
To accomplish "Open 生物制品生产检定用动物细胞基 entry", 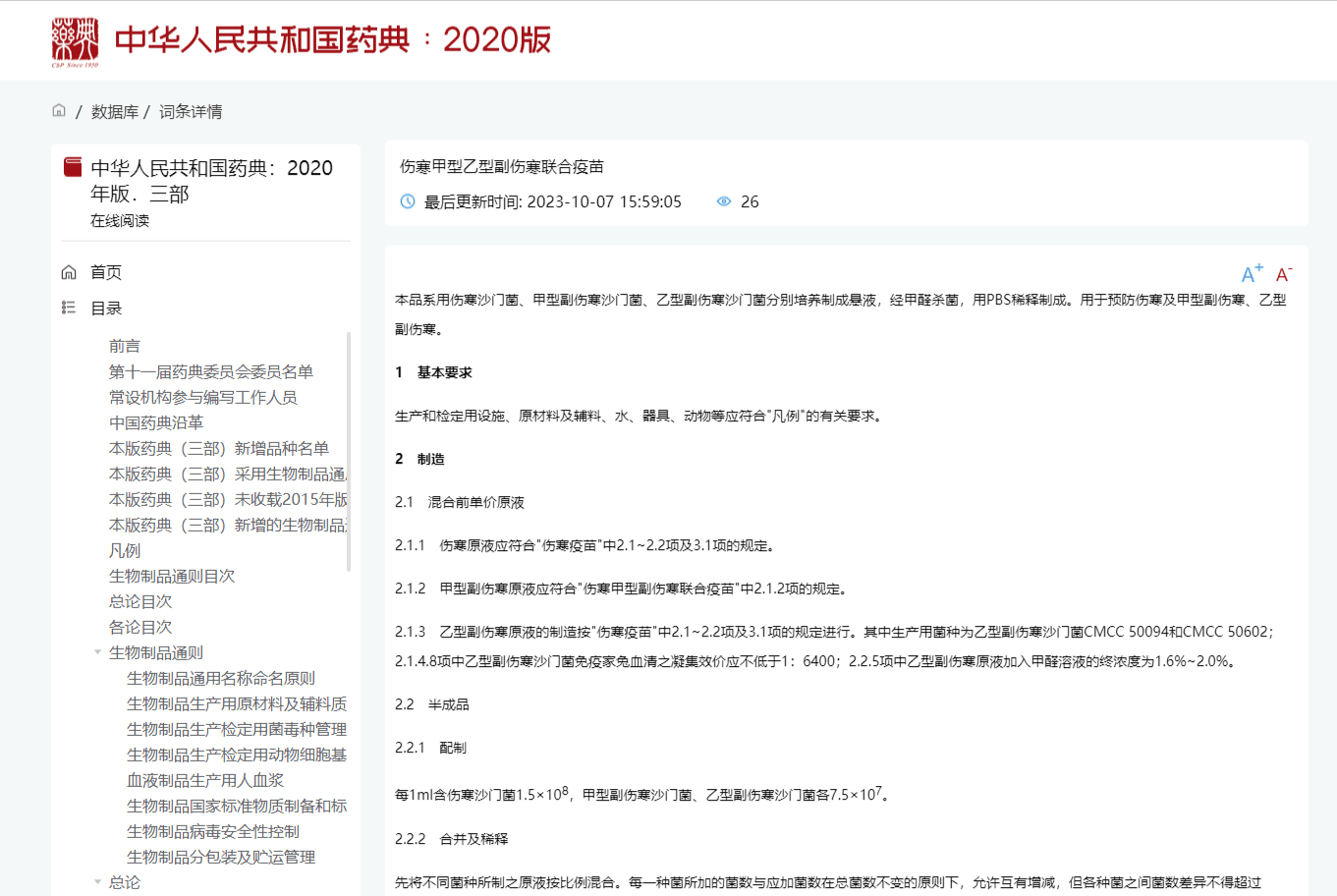I will pos(237,755).
